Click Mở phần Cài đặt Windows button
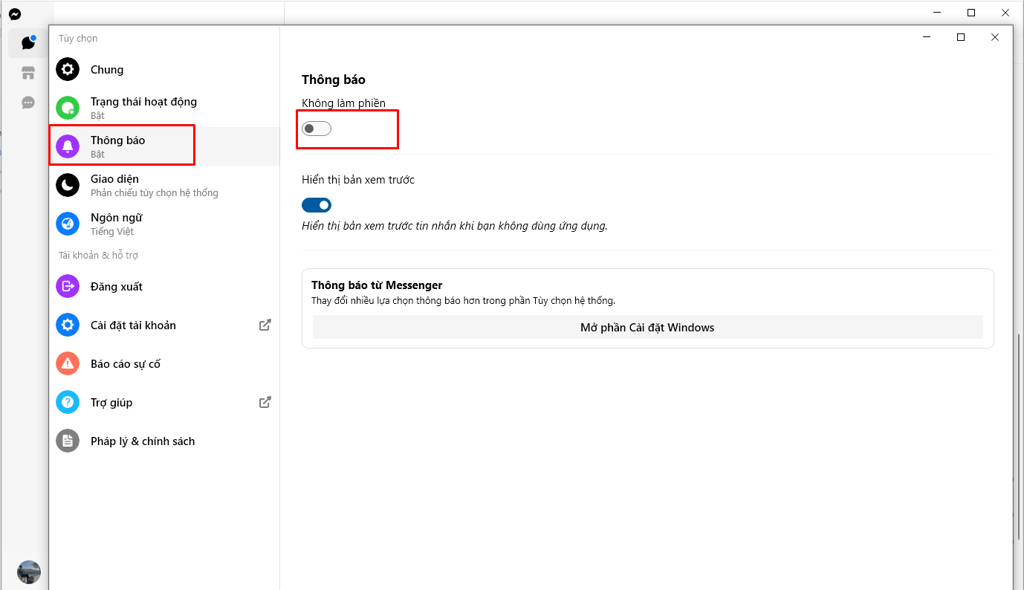The height and width of the screenshot is (590, 1024). (647, 327)
